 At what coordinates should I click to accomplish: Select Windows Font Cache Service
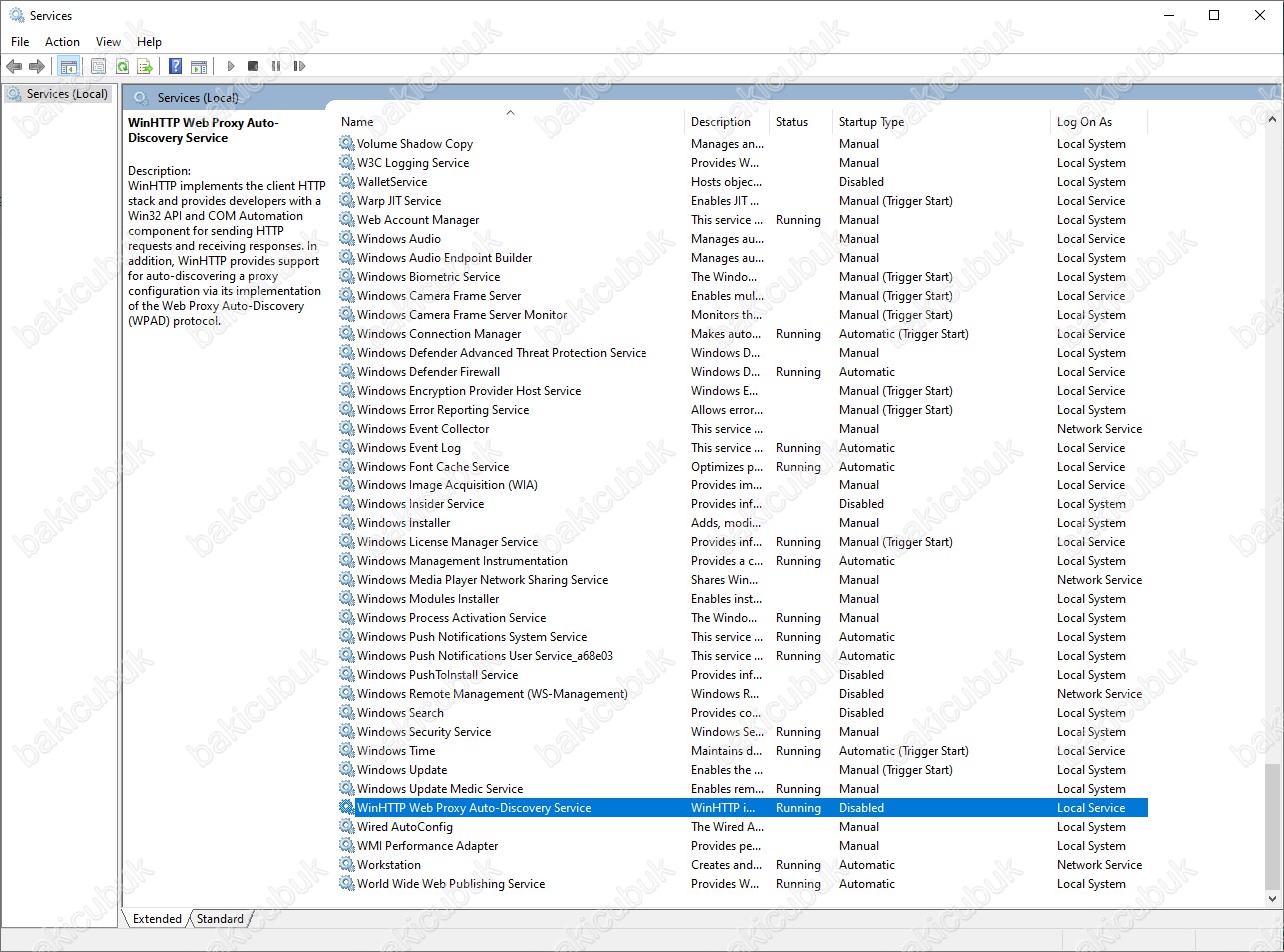pyautogui.click(x=742, y=467)
